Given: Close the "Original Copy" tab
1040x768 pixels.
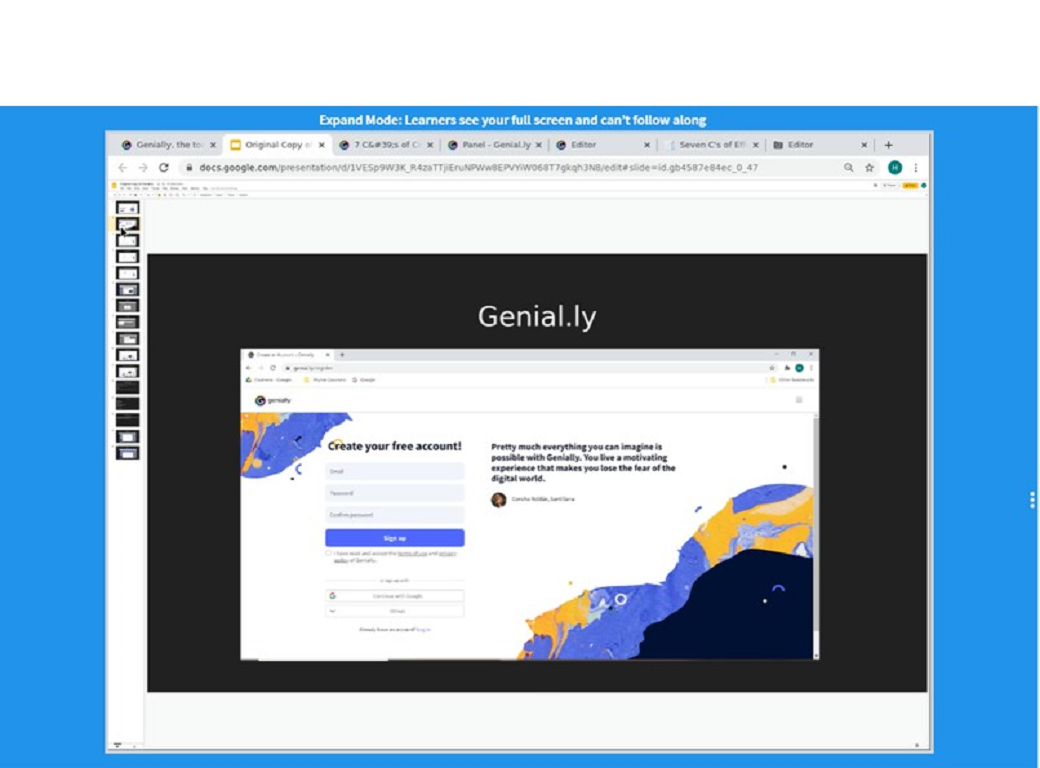Looking at the screenshot, I should (x=322, y=145).
